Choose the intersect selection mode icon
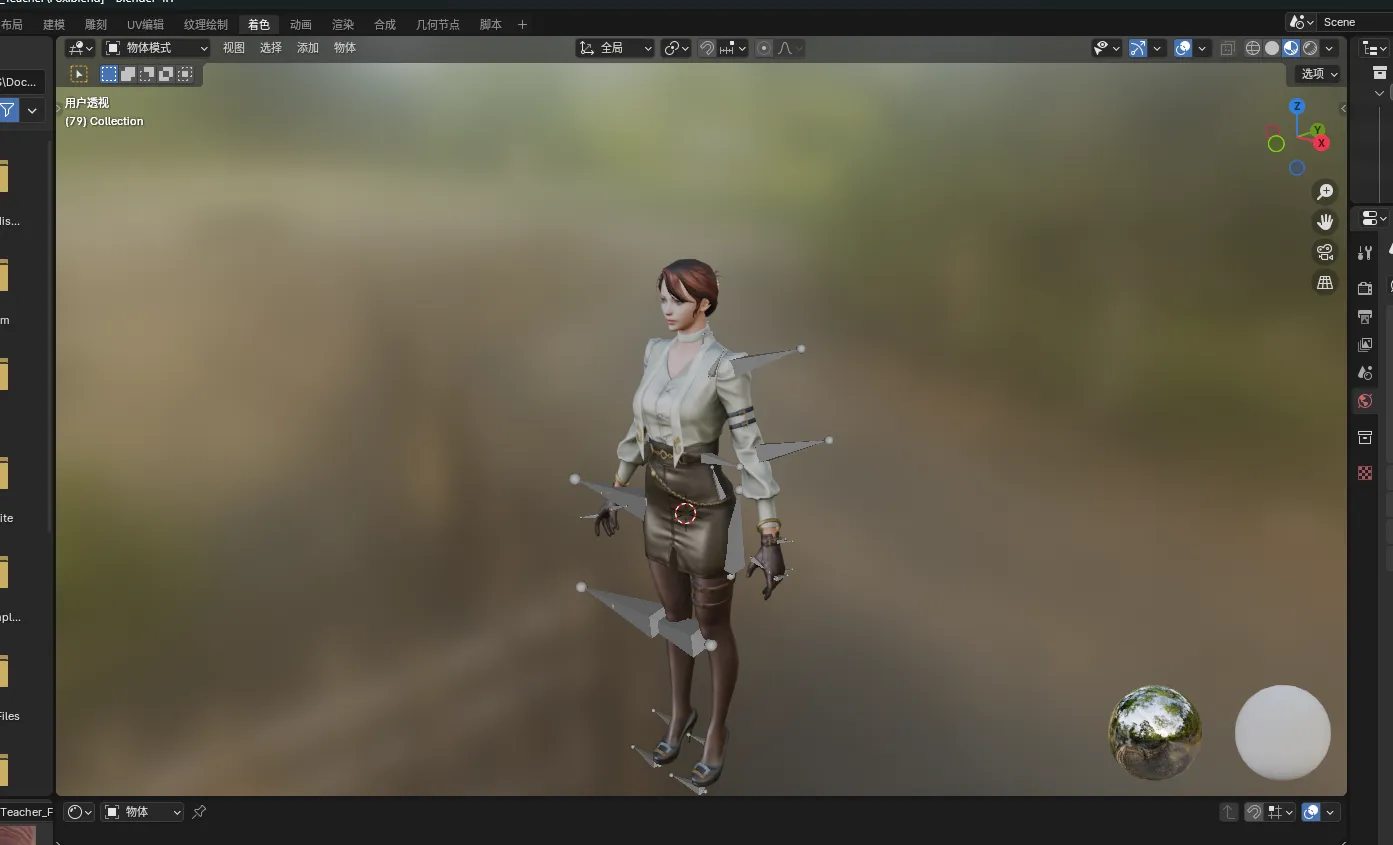 185,74
